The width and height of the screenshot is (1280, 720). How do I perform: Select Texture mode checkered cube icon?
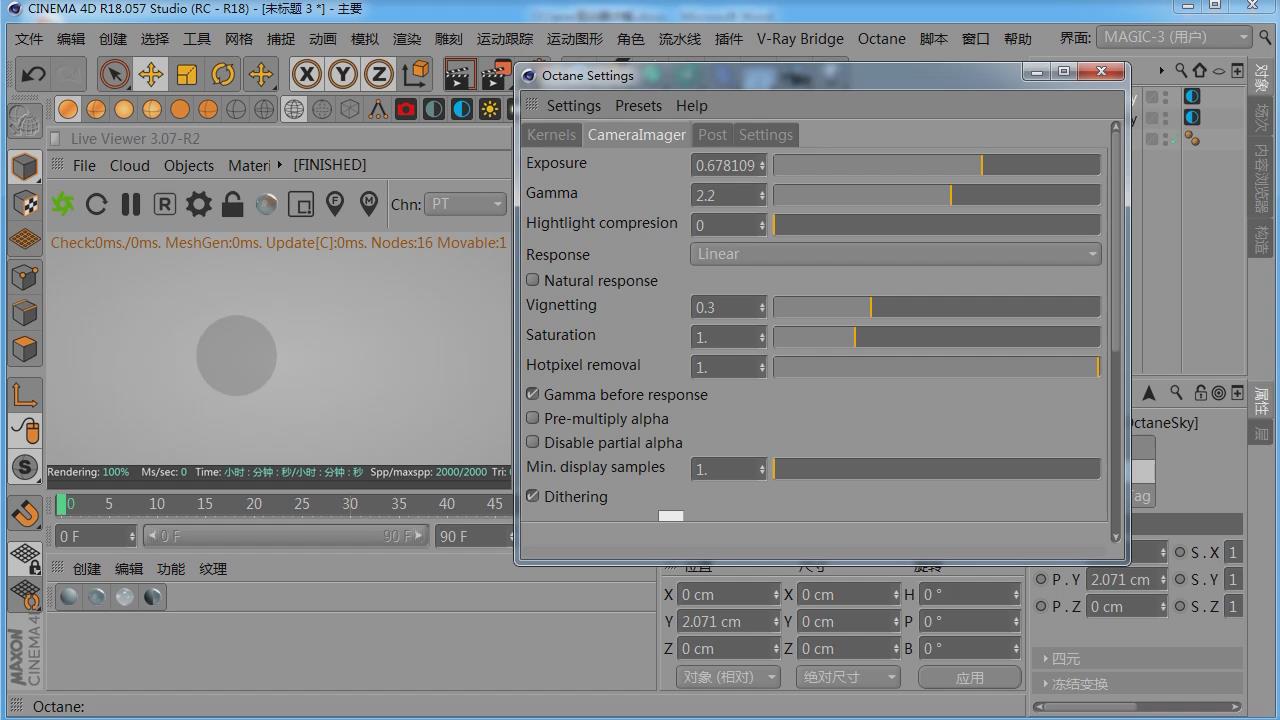[x=25, y=203]
